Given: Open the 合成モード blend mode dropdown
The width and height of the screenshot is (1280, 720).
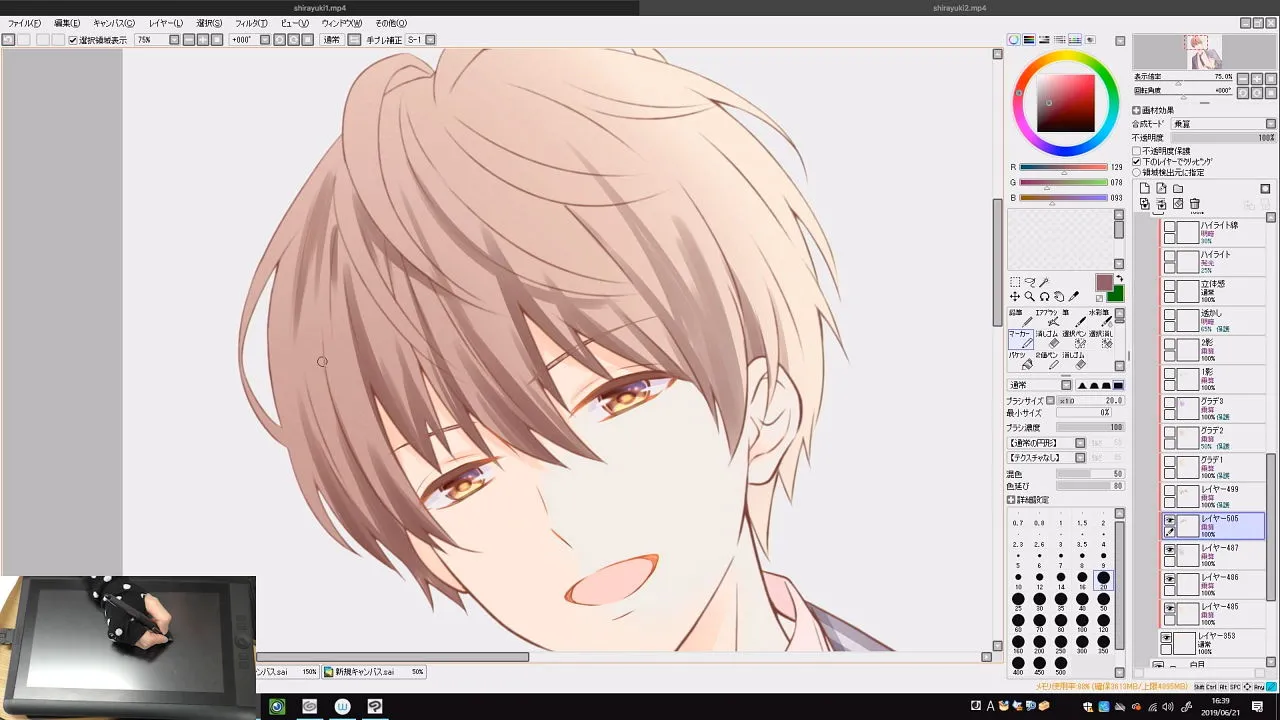Looking at the screenshot, I should (1224, 124).
